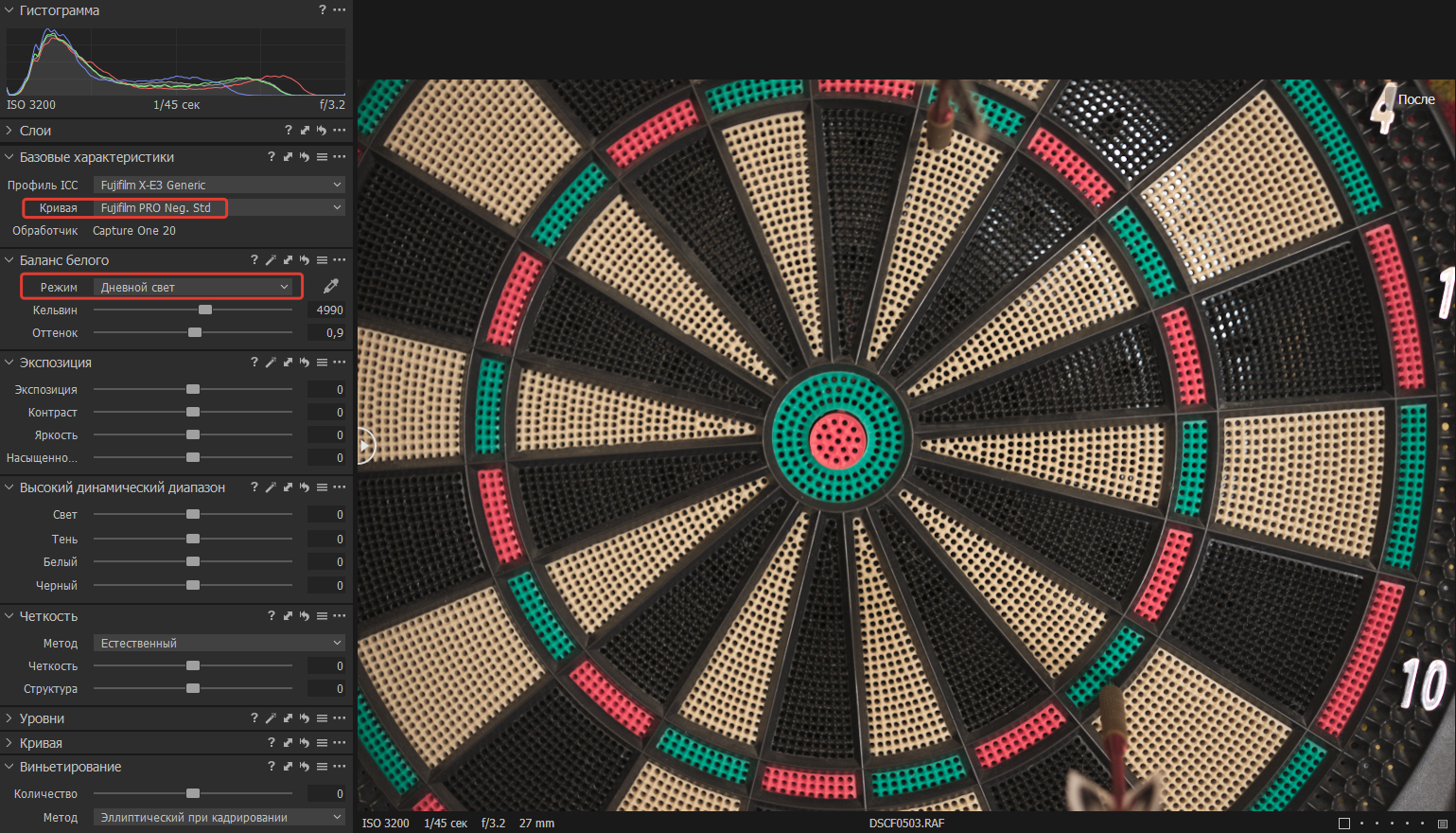Image resolution: width=1456 pixels, height=833 pixels.
Task: Open the Режим Дневной свет dropdown
Action: (193, 287)
